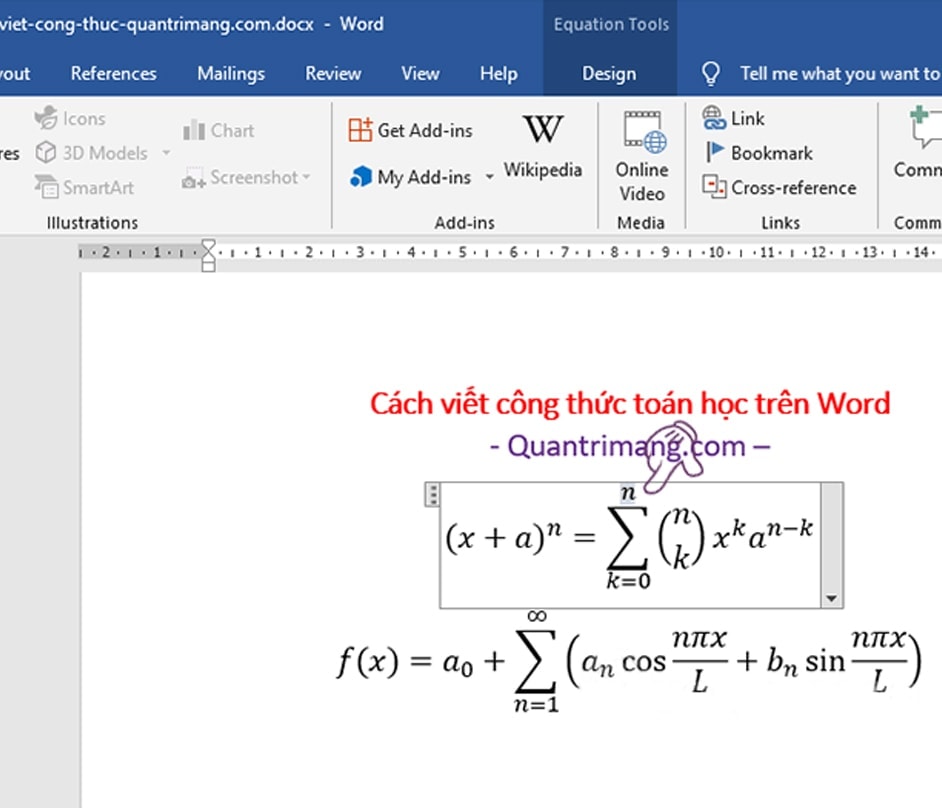
Task: Expand the Screenshot dropdown arrow
Action: pyautogui.click(x=306, y=177)
